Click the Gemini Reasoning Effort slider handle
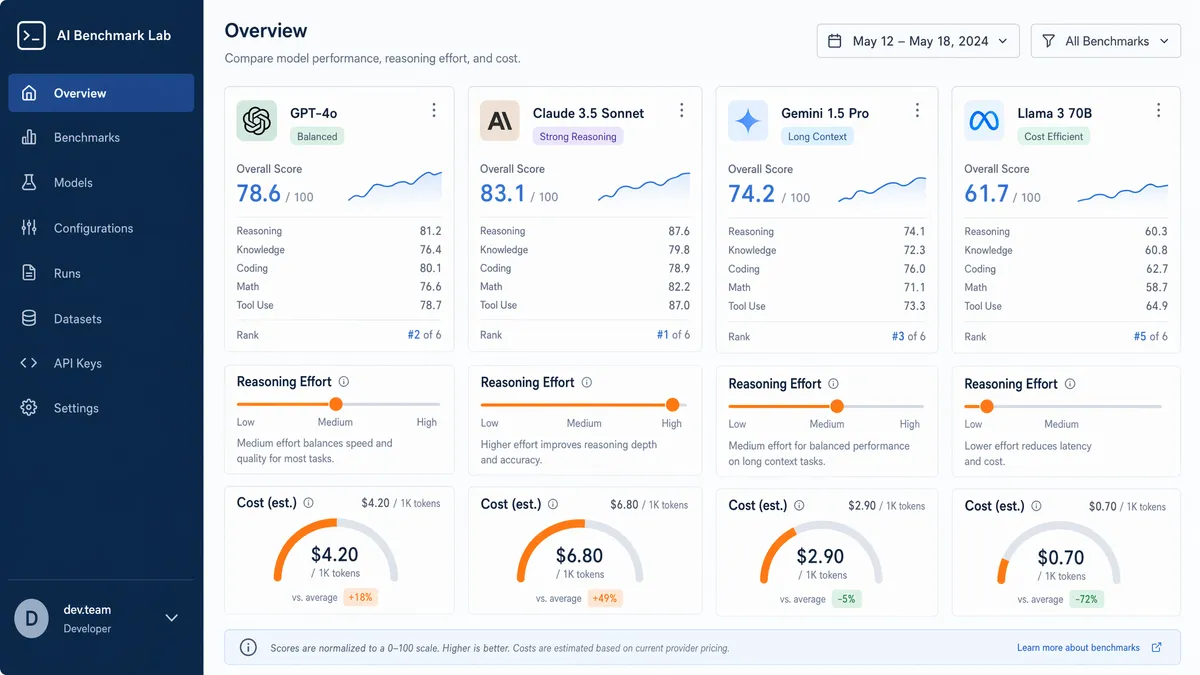The width and height of the screenshot is (1200, 675). (837, 406)
